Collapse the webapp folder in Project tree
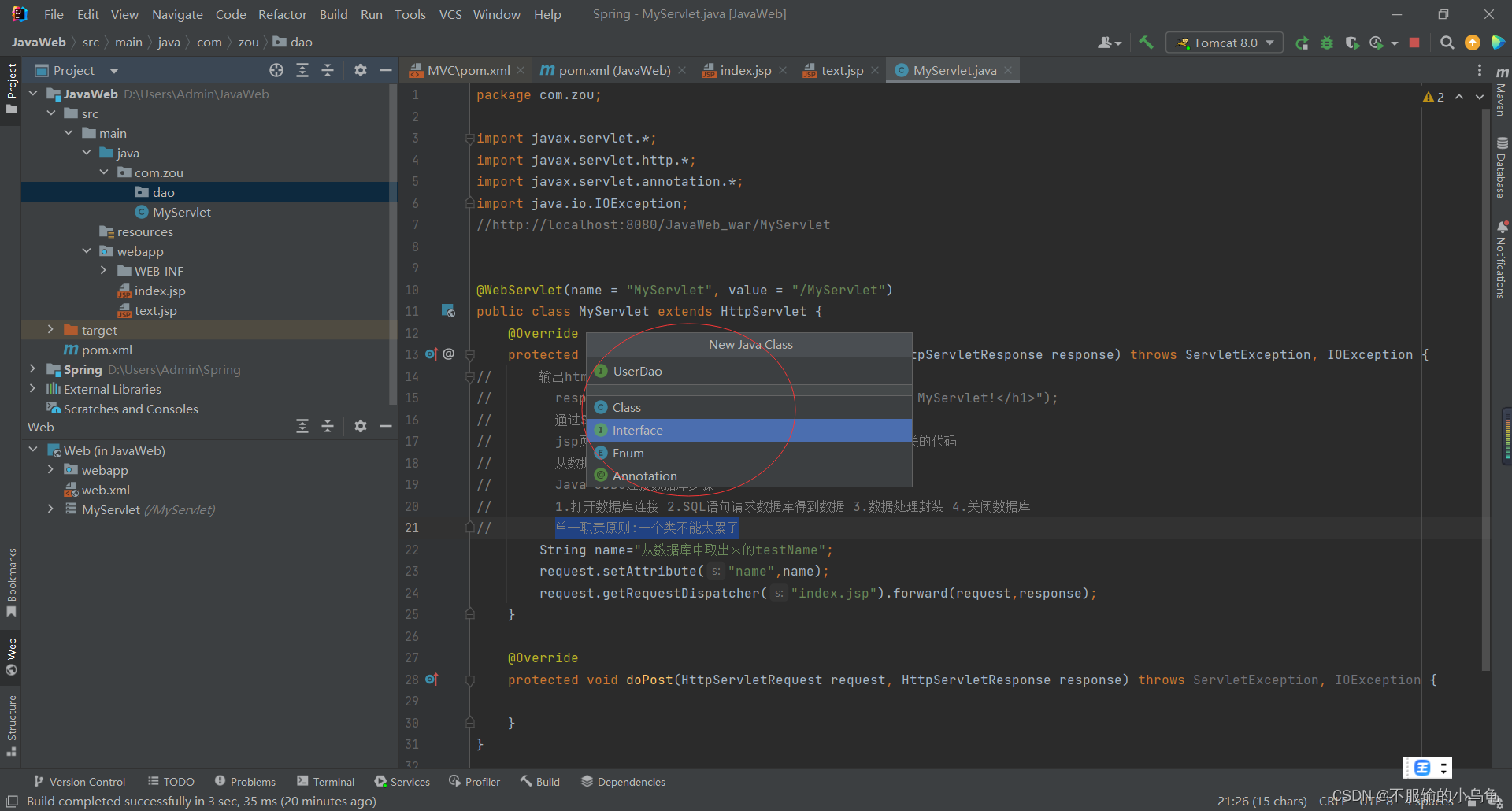 click(86, 251)
